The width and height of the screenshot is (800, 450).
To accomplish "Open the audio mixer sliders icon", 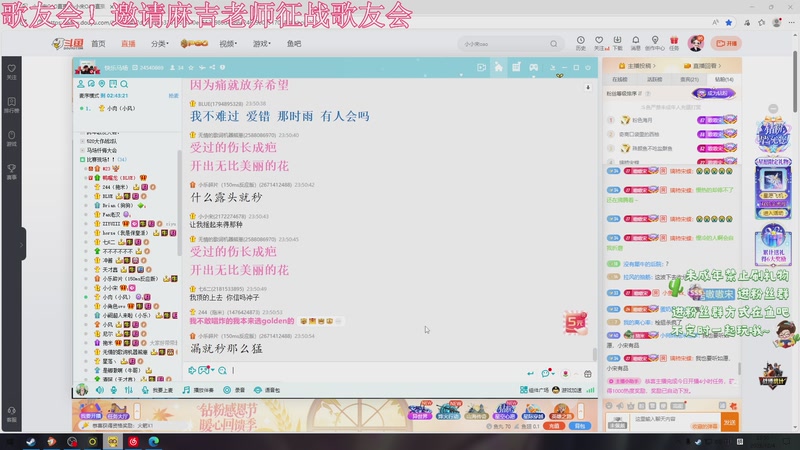I will click(129, 390).
